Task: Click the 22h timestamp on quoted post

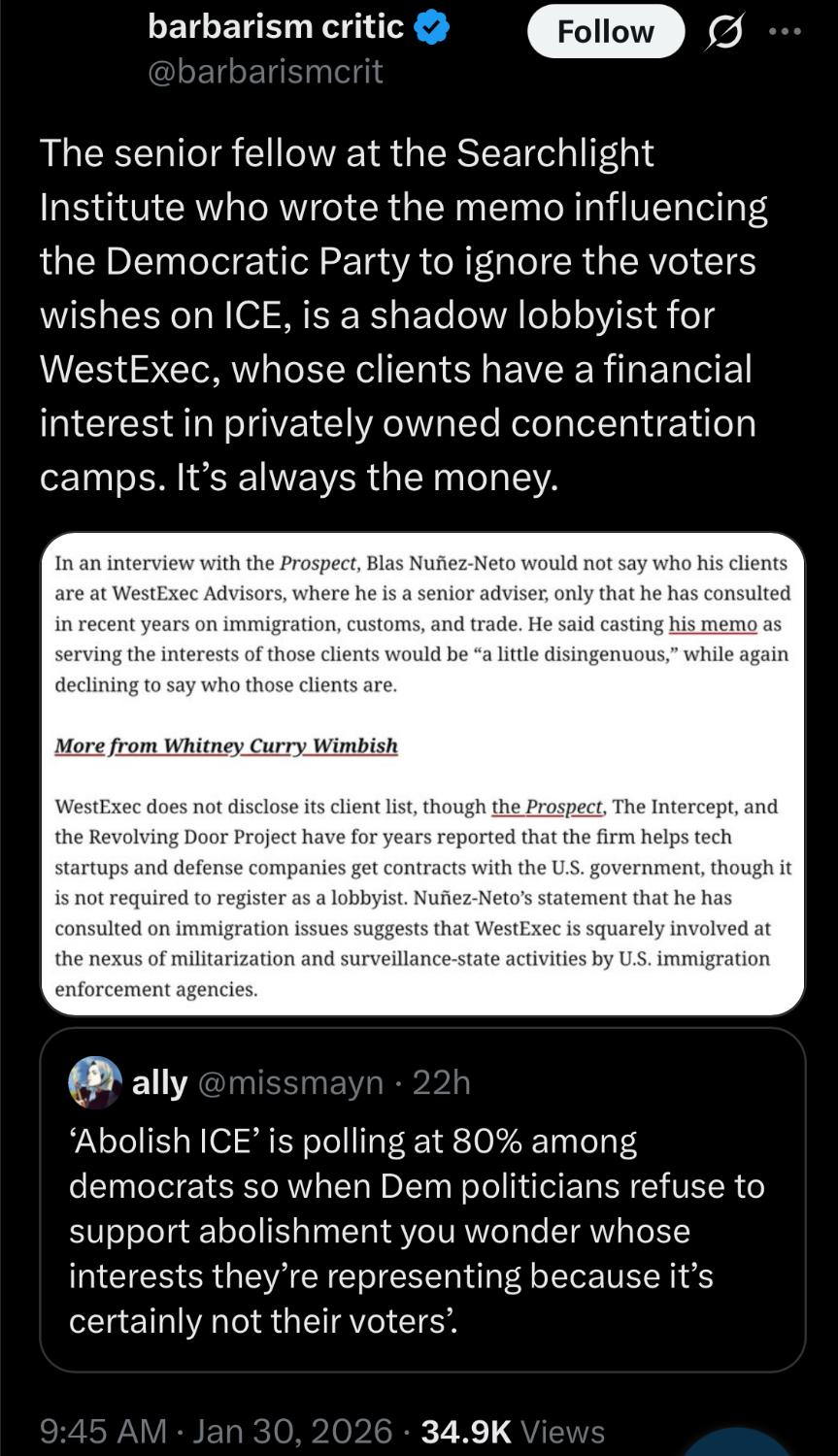Action: coord(442,1082)
